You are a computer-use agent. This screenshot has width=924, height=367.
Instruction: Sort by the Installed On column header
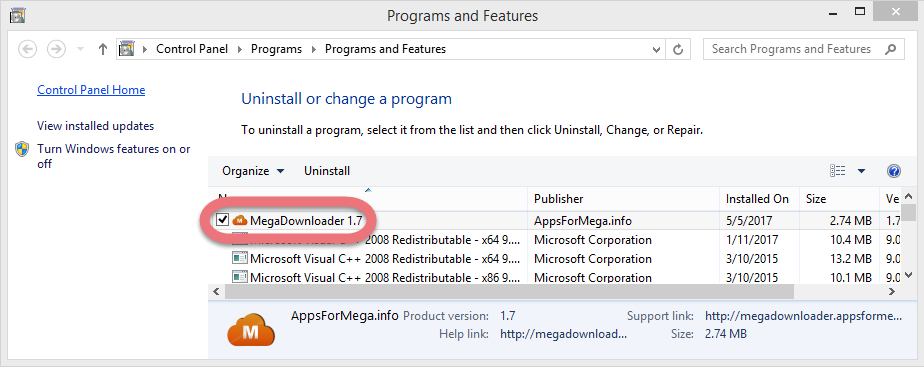click(x=759, y=199)
